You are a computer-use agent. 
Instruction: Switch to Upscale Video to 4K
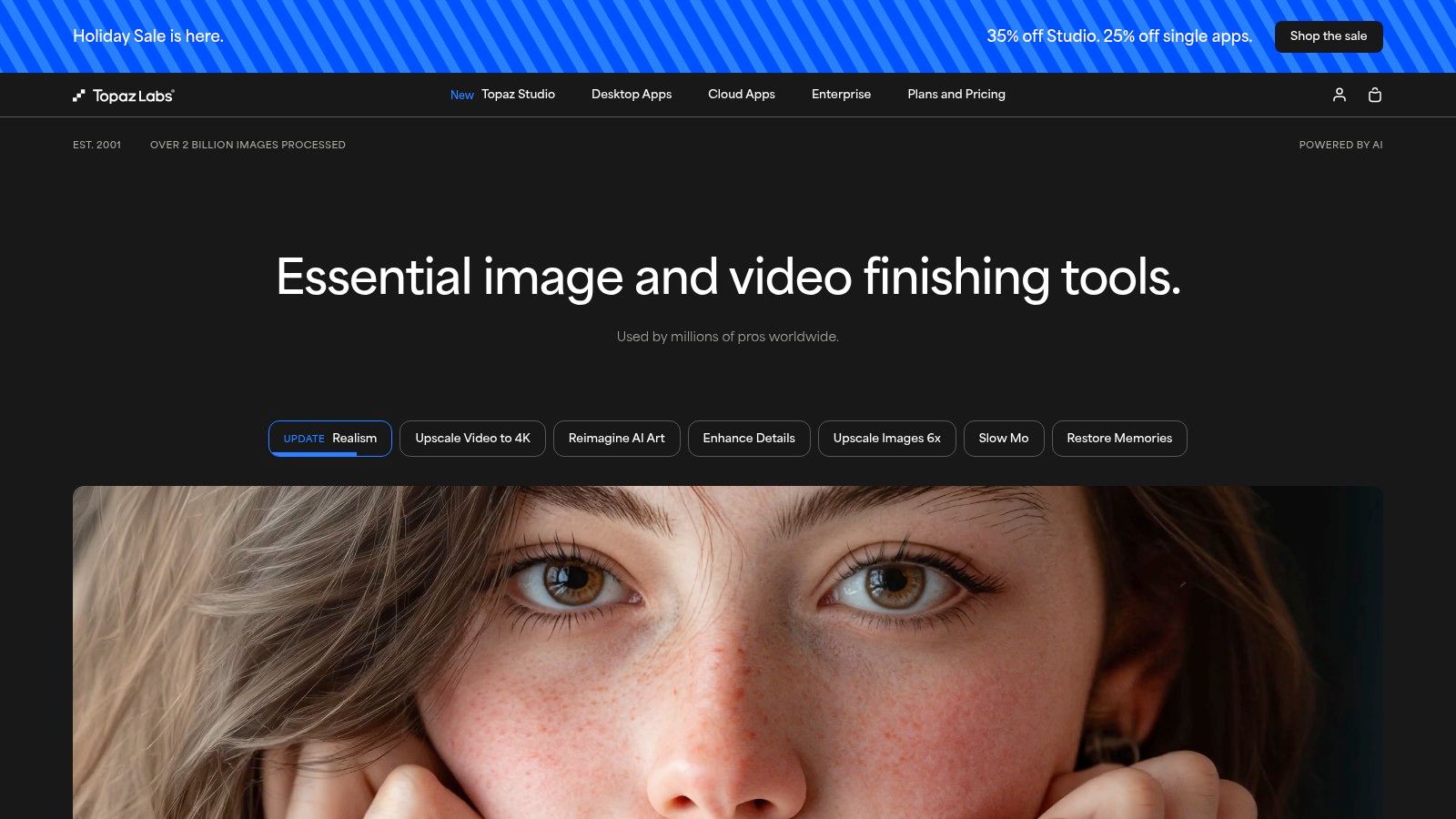472,438
